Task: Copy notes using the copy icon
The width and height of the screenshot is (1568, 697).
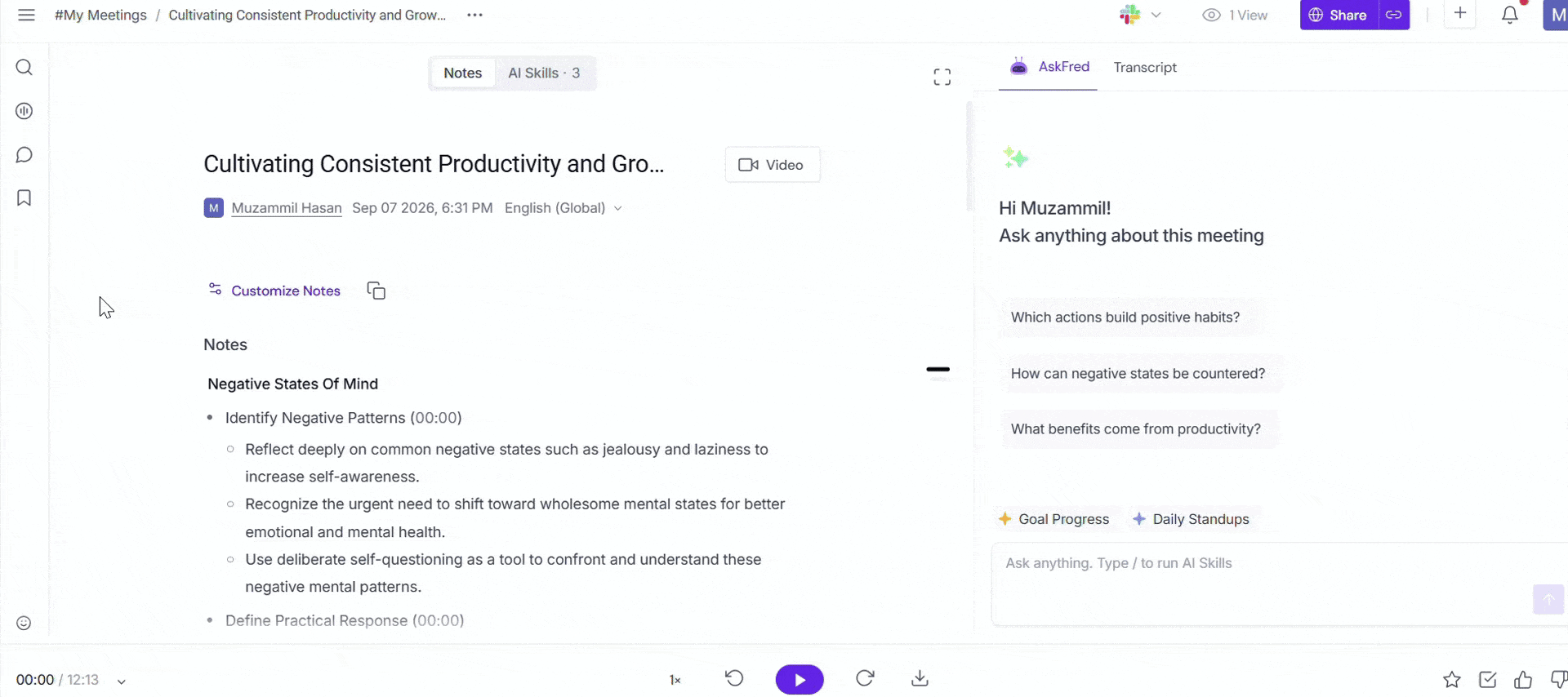Action: 376,291
